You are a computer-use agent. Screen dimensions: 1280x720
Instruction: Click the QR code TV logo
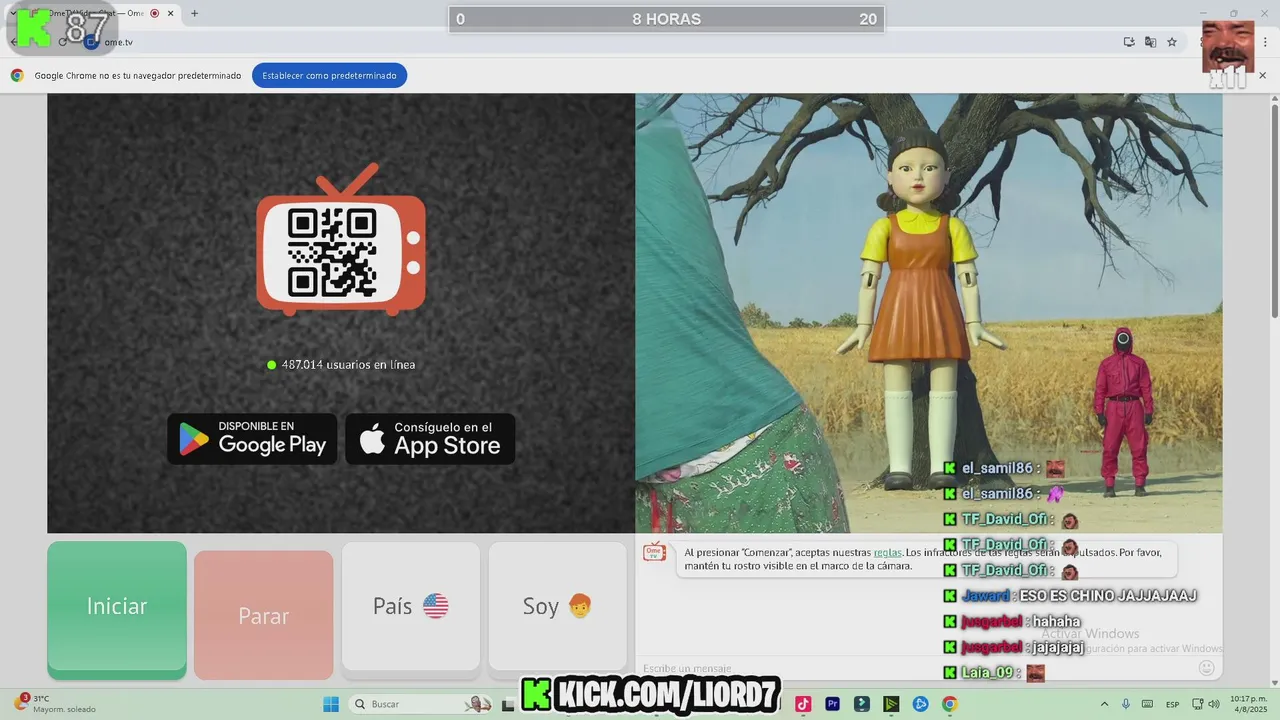coord(341,240)
